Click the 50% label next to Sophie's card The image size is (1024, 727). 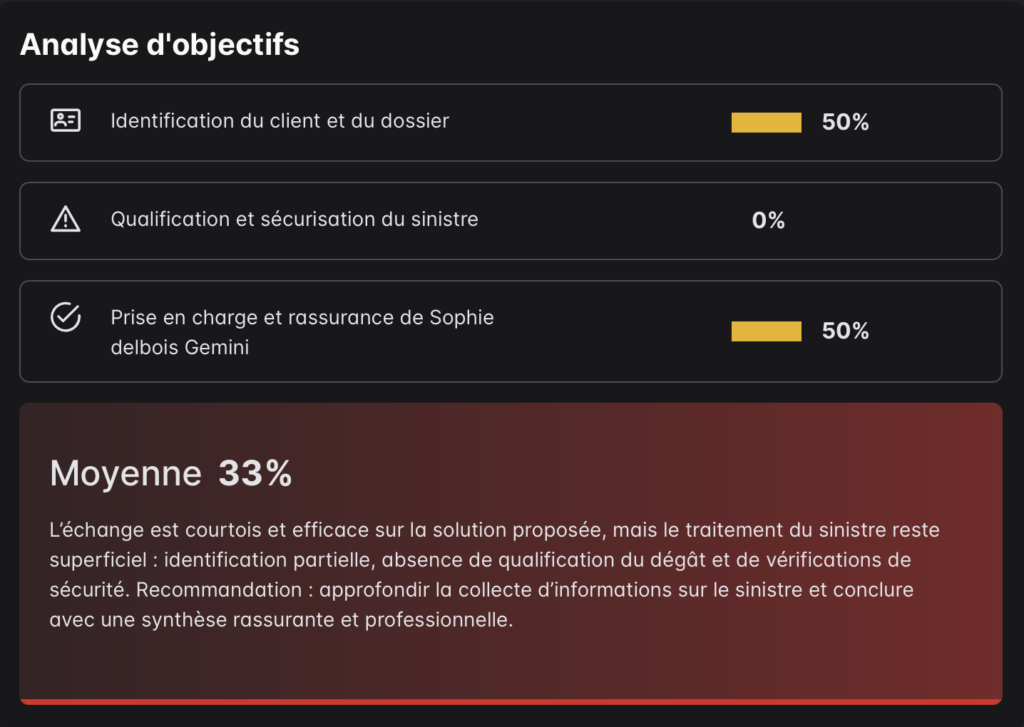point(845,330)
